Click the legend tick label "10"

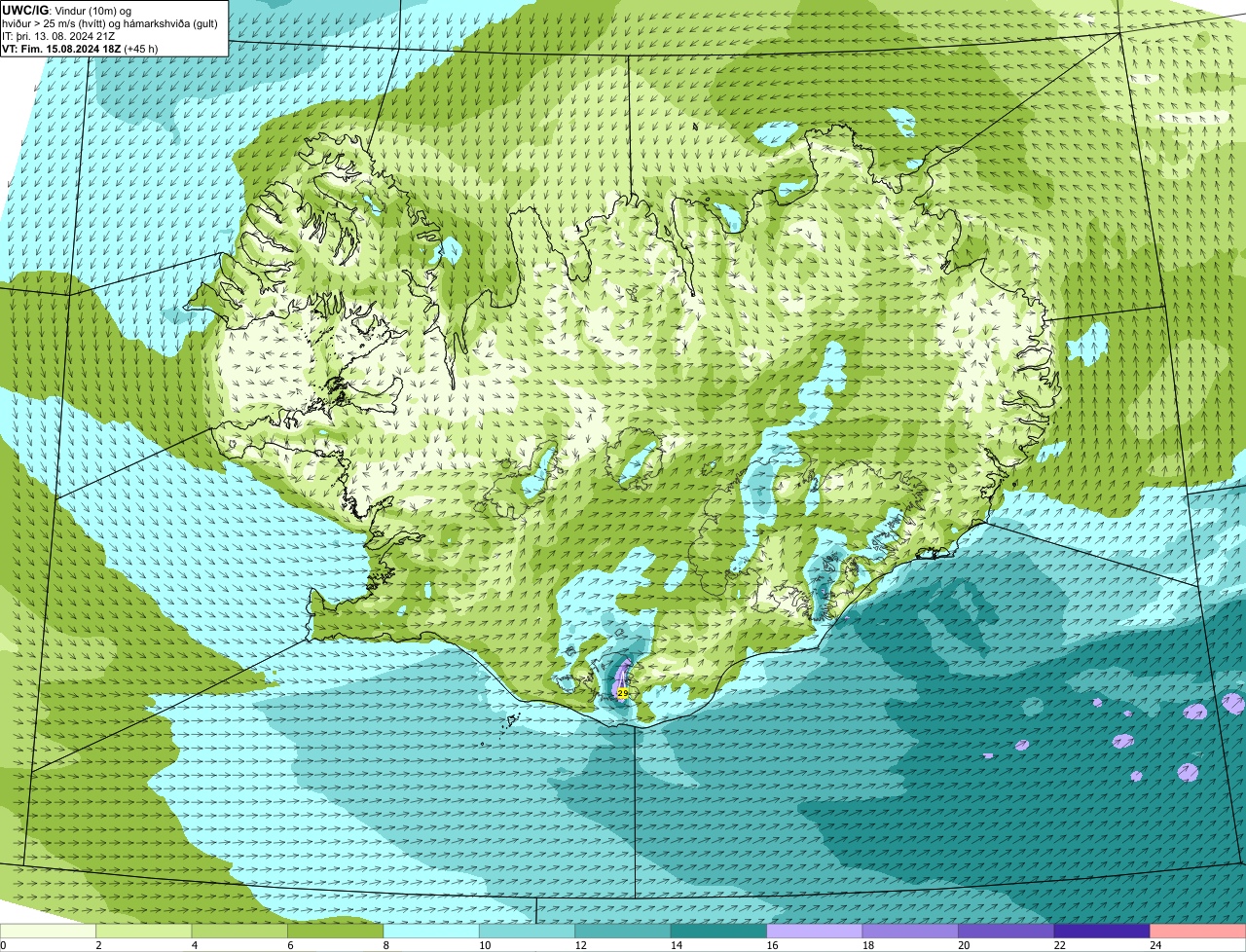(484, 945)
